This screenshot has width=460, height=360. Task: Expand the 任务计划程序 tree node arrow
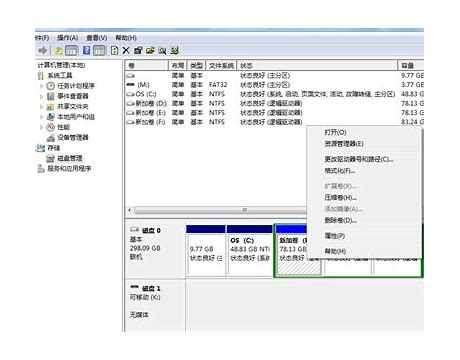pos(42,86)
